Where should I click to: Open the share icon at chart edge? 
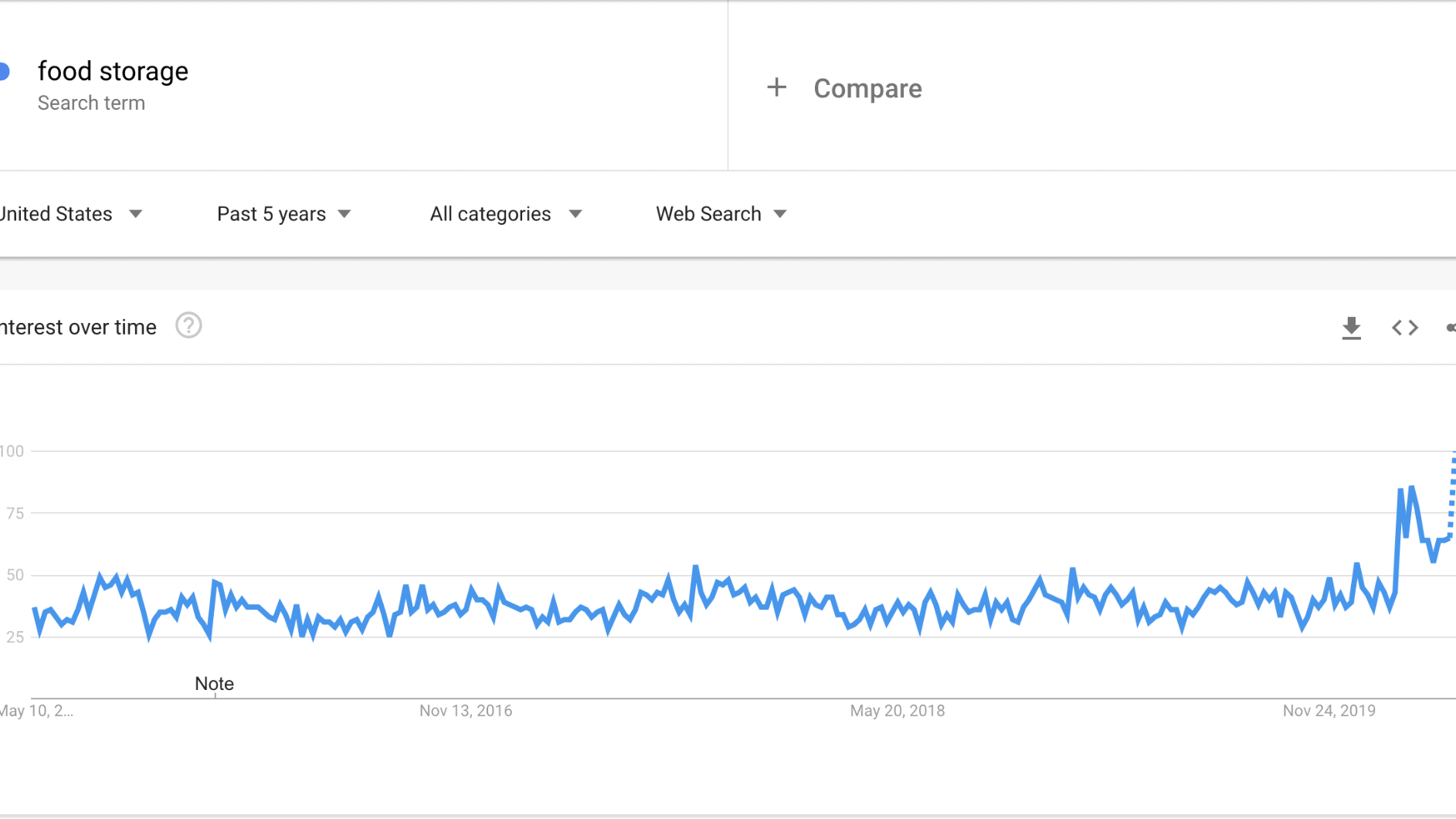pyautogui.click(x=1451, y=328)
